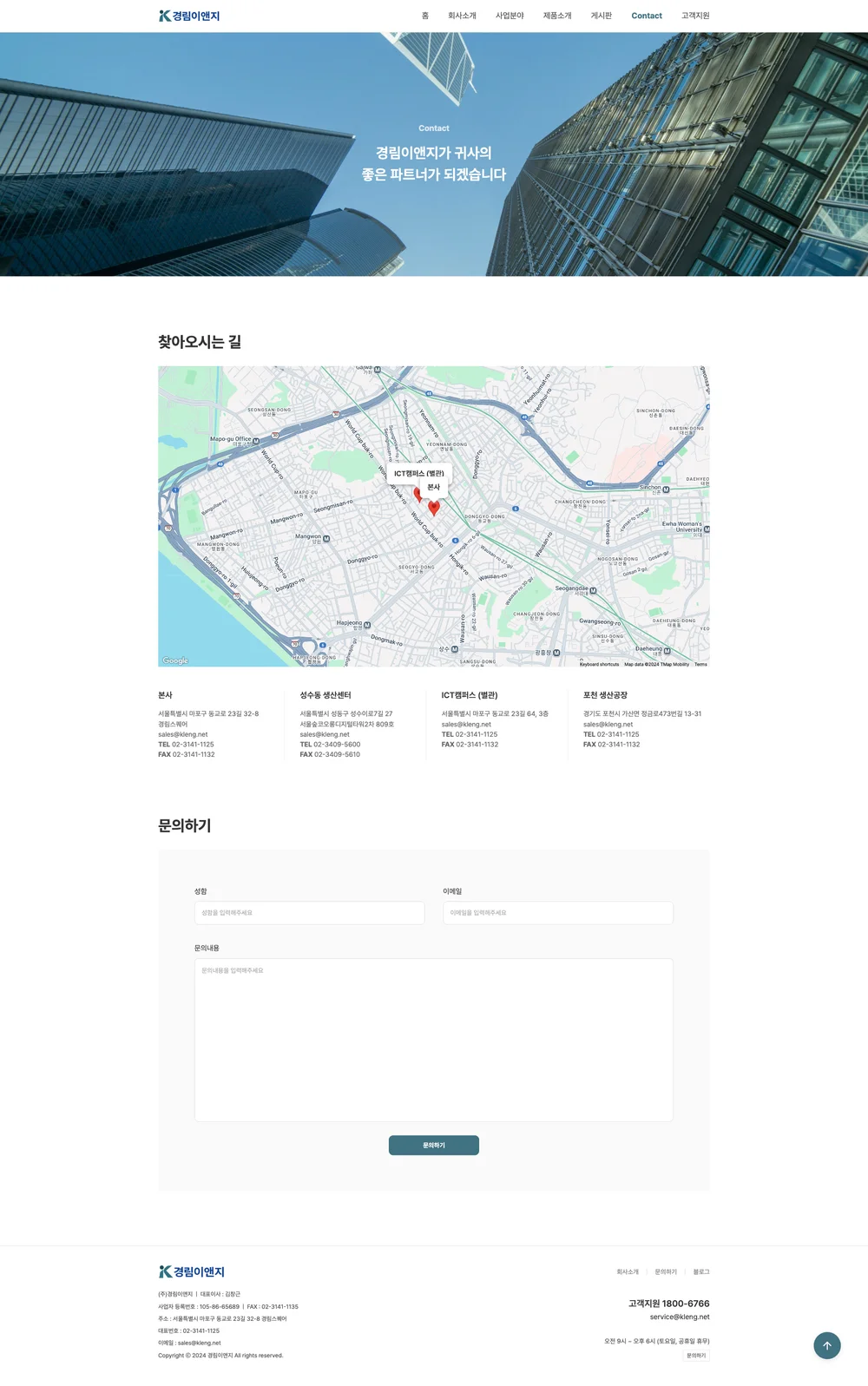Click the scroll-to-top arrow button
This screenshot has height=1386, width=868.
(827, 1346)
